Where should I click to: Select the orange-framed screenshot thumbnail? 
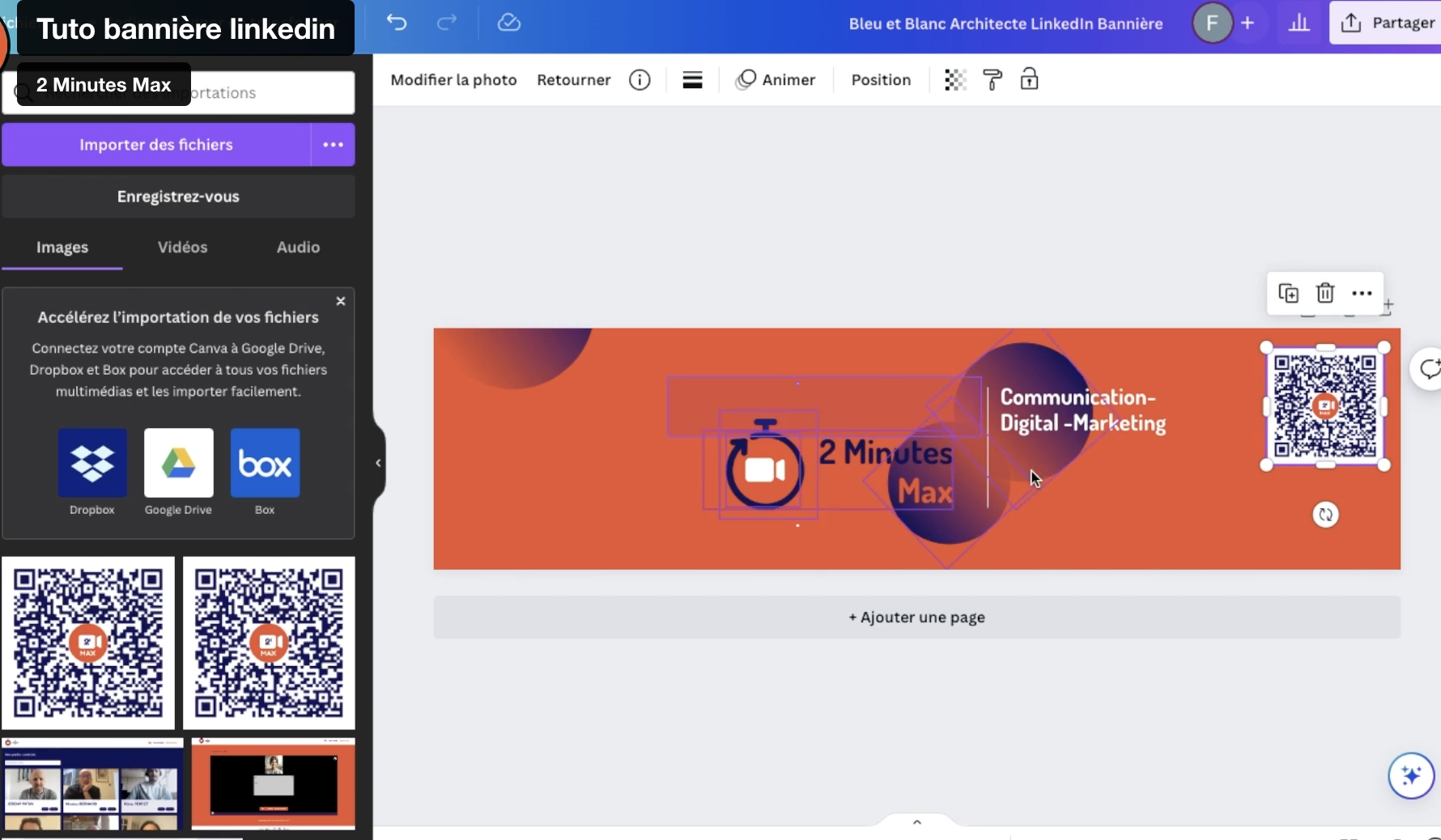click(274, 784)
